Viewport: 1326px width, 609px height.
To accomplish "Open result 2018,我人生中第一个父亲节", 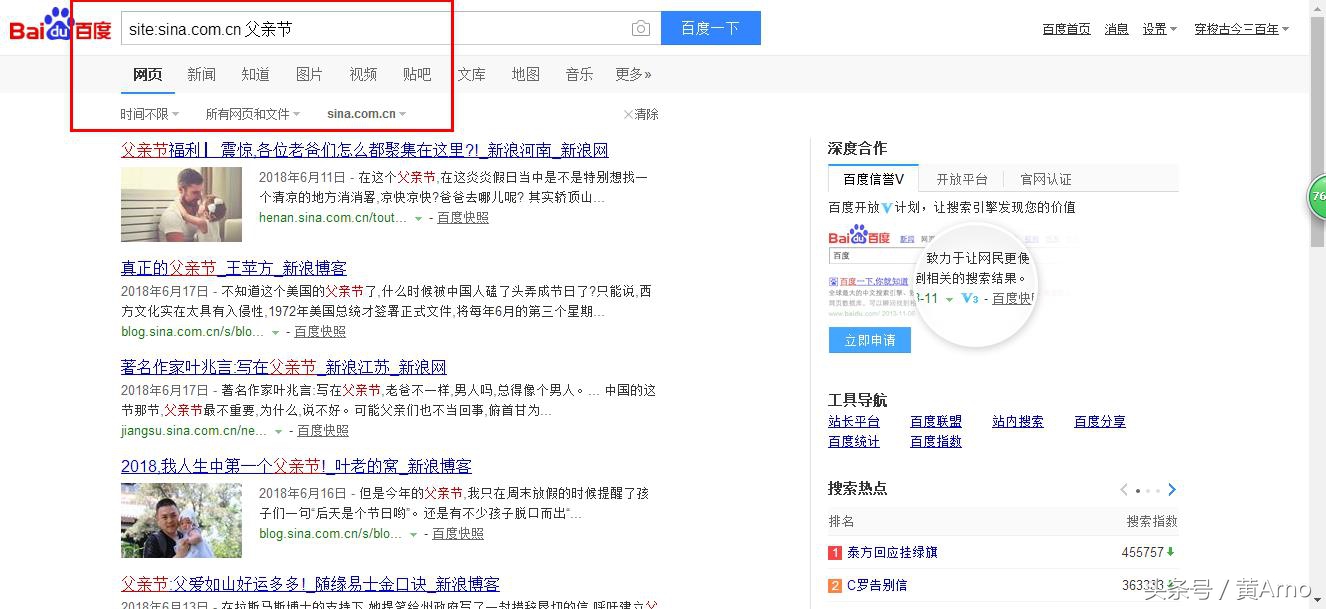I will (296, 466).
